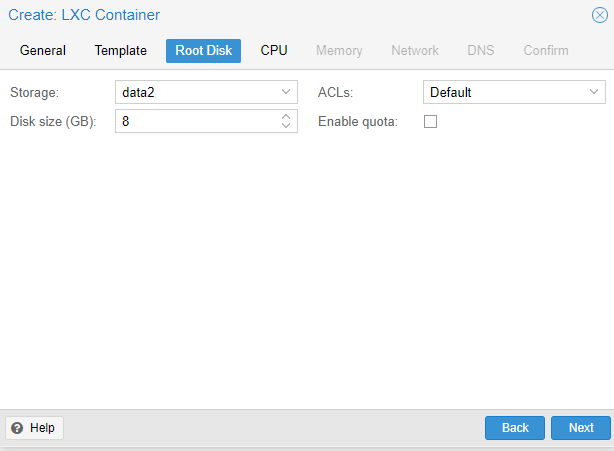Screen dimensions: 614x451
Task: Select the Root Disk tab
Action: pos(203,51)
